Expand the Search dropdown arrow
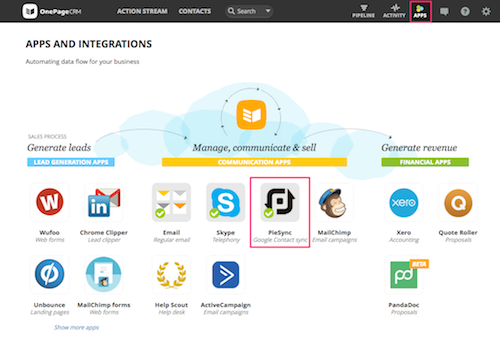Viewport: 500px width, 360px height. [x=268, y=11]
